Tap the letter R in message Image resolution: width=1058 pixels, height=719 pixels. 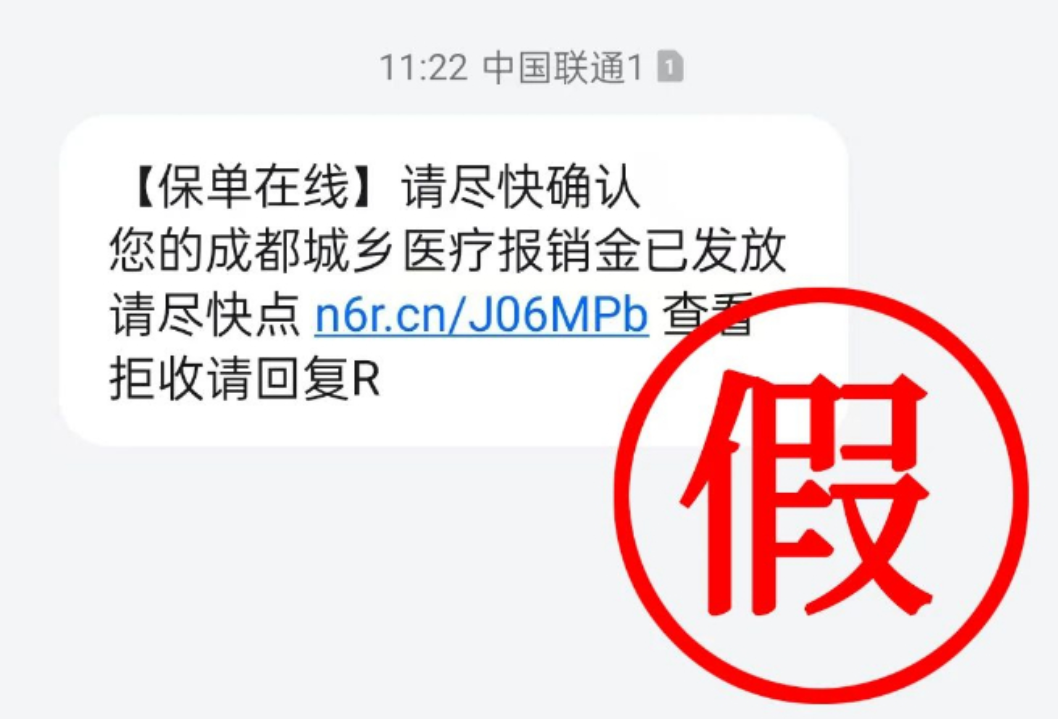point(366,380)
